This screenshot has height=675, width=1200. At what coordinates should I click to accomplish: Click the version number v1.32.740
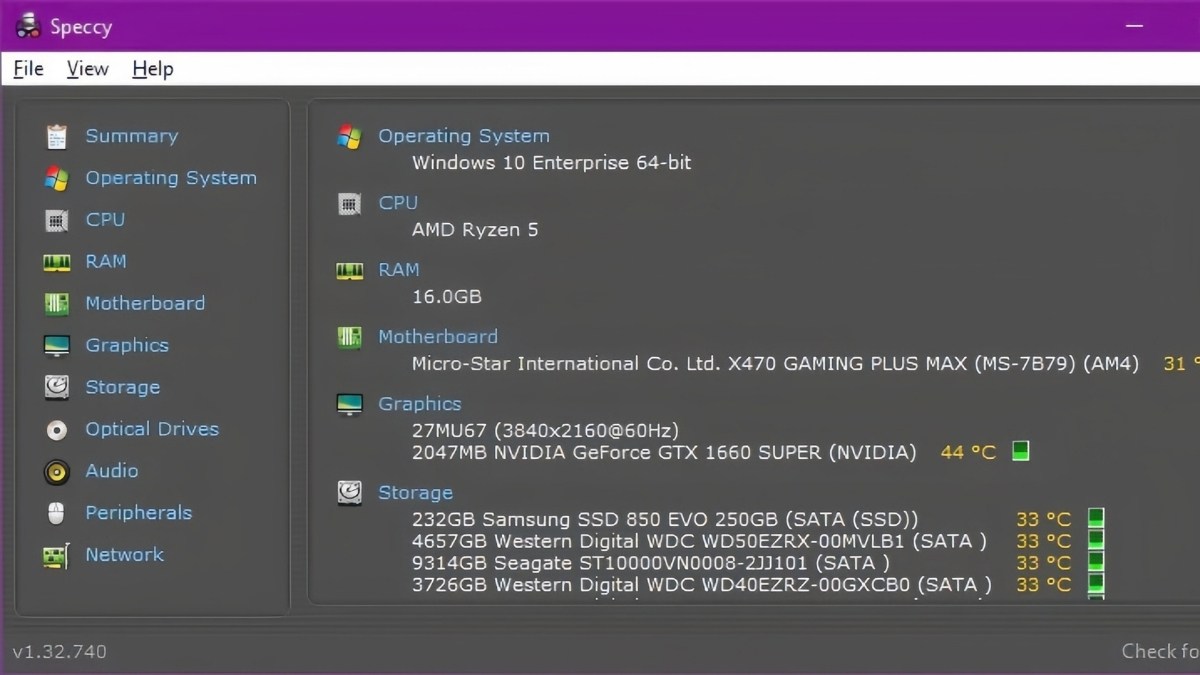pyautogui.click(x=59, y=652)
